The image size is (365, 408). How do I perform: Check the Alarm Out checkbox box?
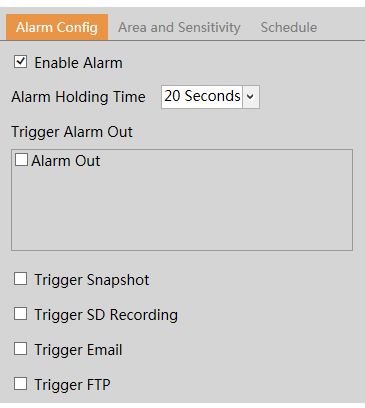click(x=21, y=160)
